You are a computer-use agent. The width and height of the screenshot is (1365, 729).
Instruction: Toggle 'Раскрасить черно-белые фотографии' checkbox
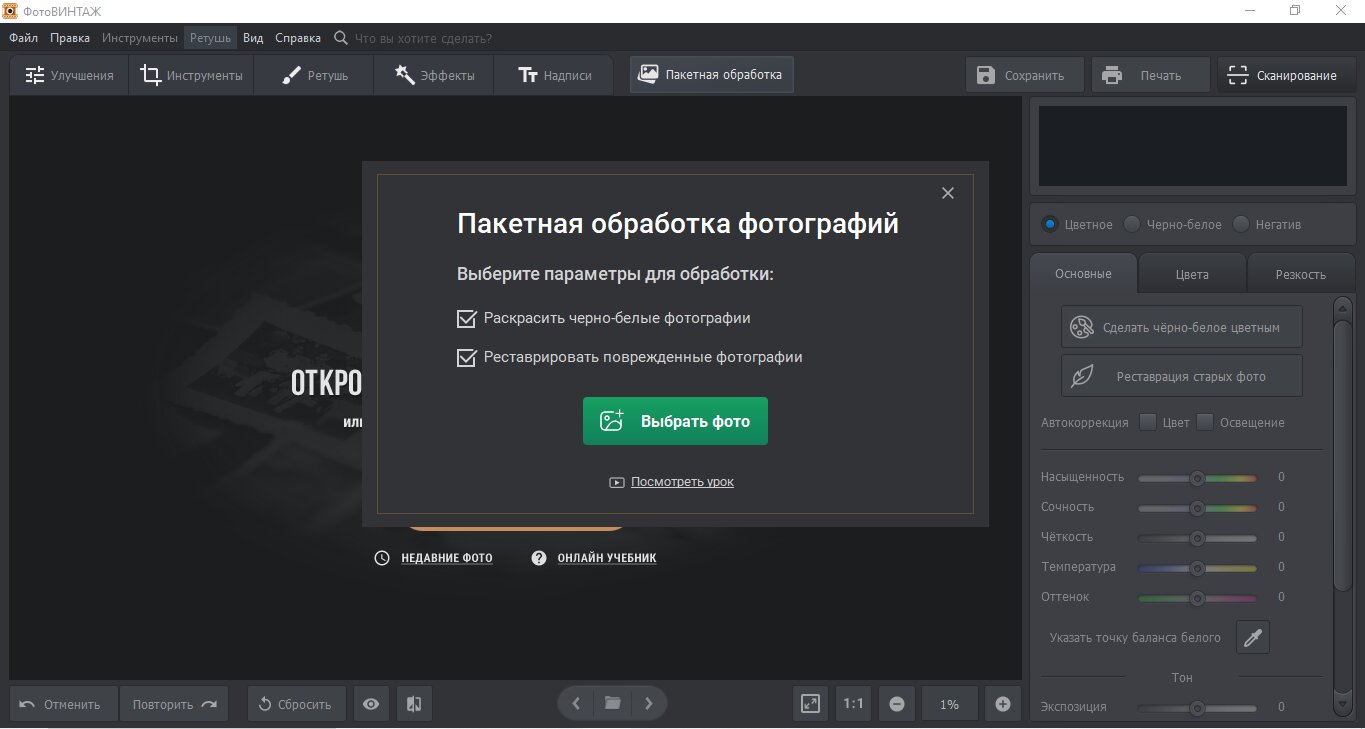pos(466,319)
